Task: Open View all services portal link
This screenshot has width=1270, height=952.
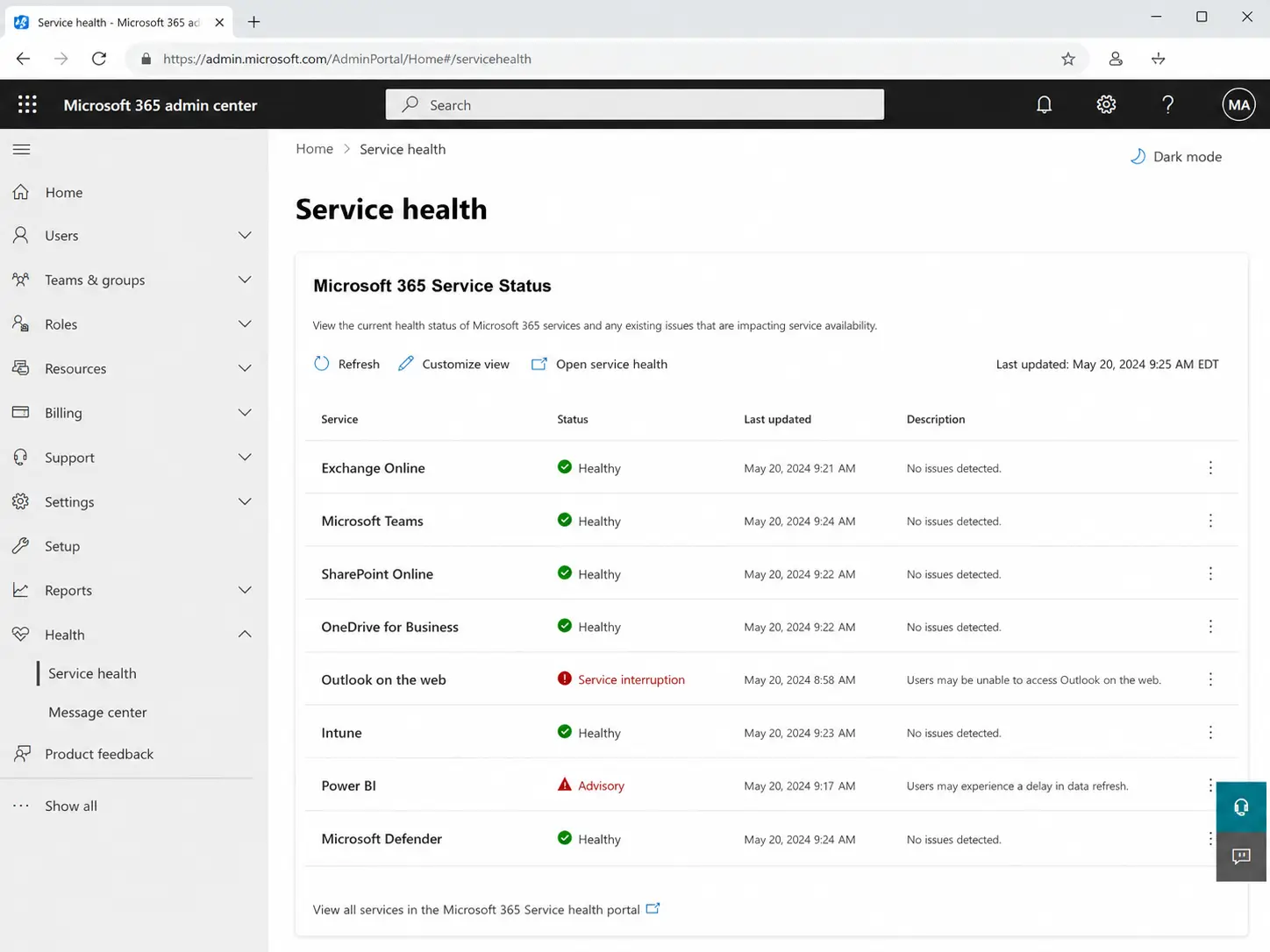Action: pyautogui.click(x=486, y=909)
